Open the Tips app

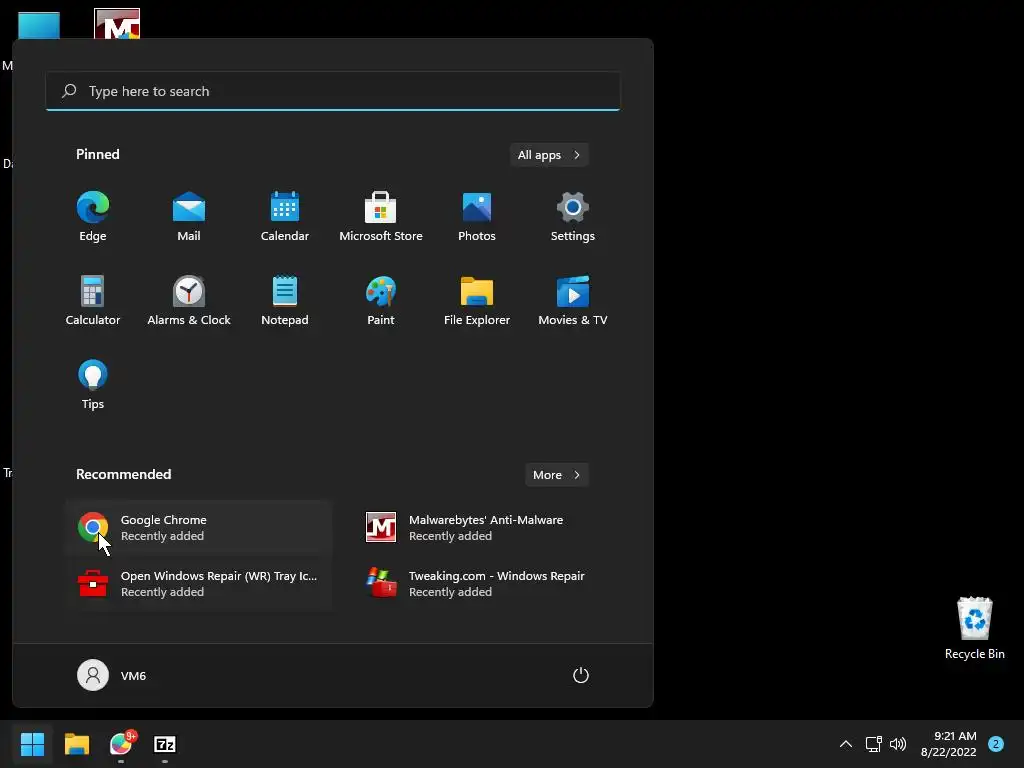coord(93,385)
